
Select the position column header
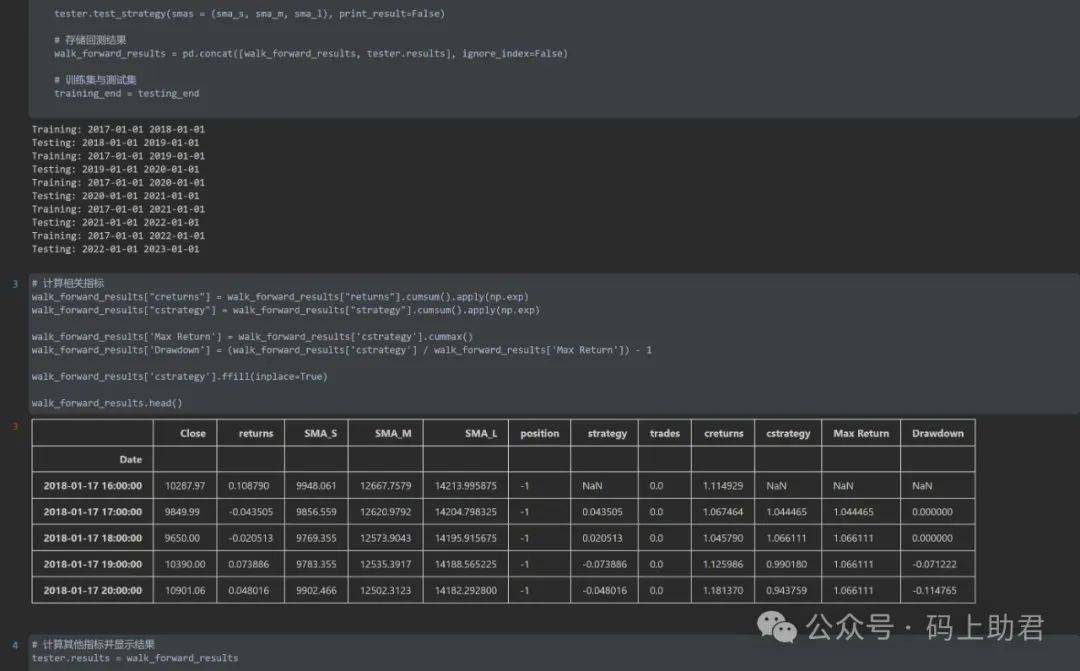point(539,433)
